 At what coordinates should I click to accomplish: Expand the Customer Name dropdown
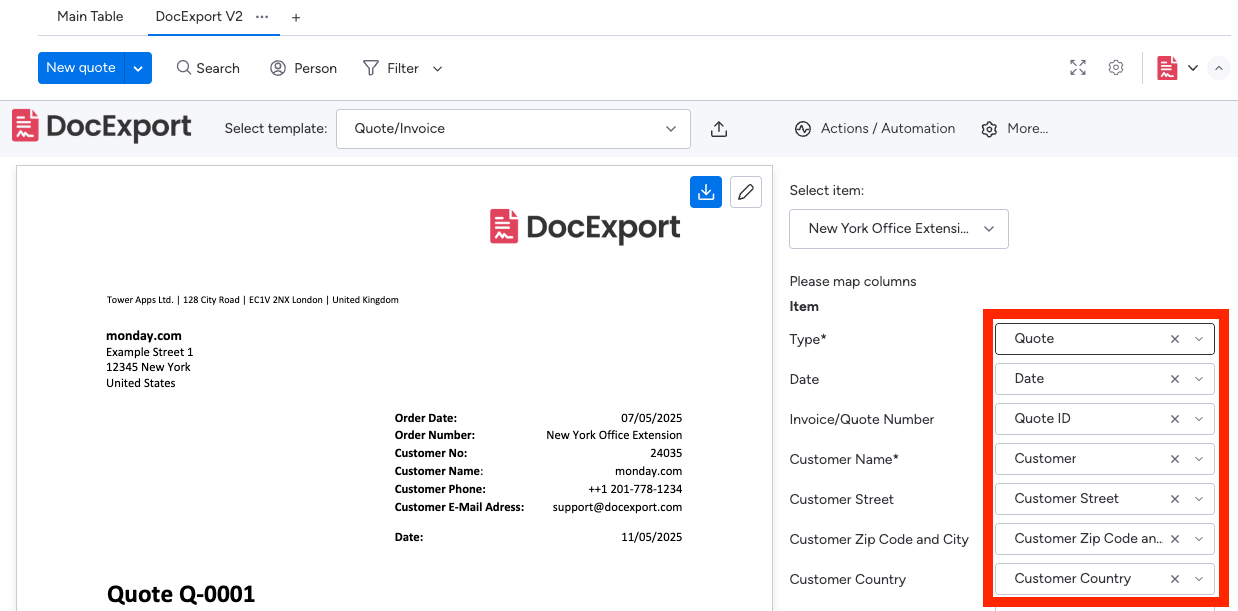1199,459
